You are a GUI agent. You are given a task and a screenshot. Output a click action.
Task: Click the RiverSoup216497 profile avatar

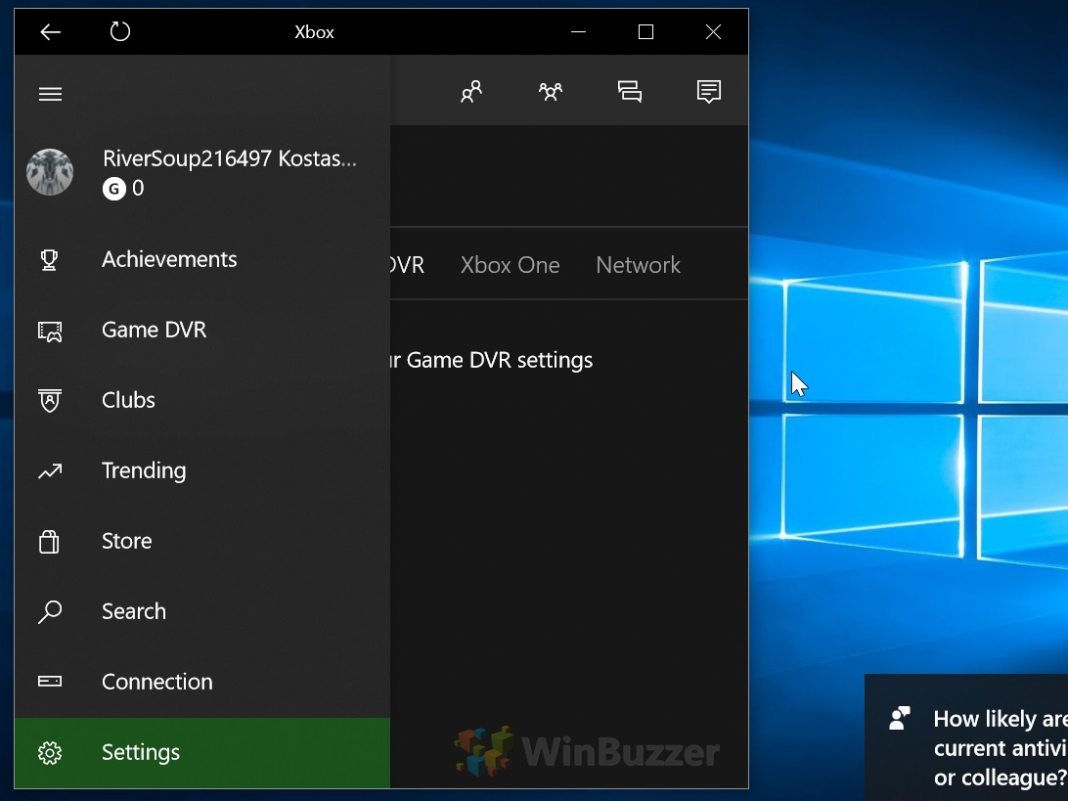coord(50,172)
